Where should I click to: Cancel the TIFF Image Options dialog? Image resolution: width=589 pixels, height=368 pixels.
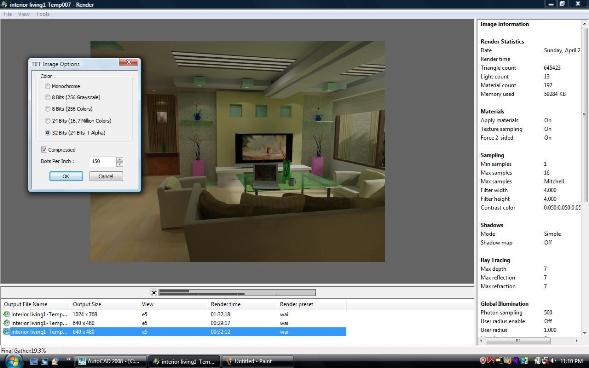tap(106, 176)
